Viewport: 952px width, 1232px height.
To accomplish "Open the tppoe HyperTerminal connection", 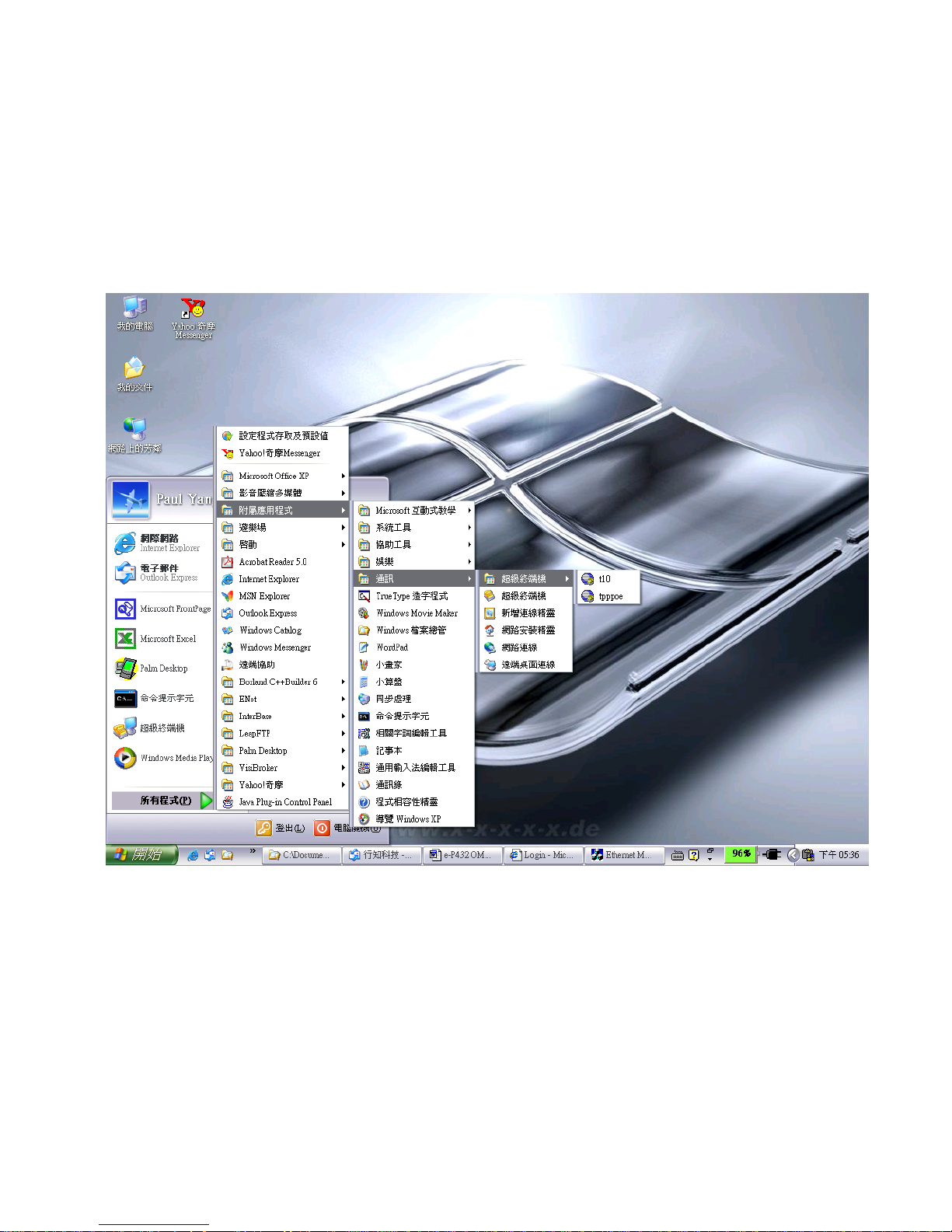I will (609, 596).
